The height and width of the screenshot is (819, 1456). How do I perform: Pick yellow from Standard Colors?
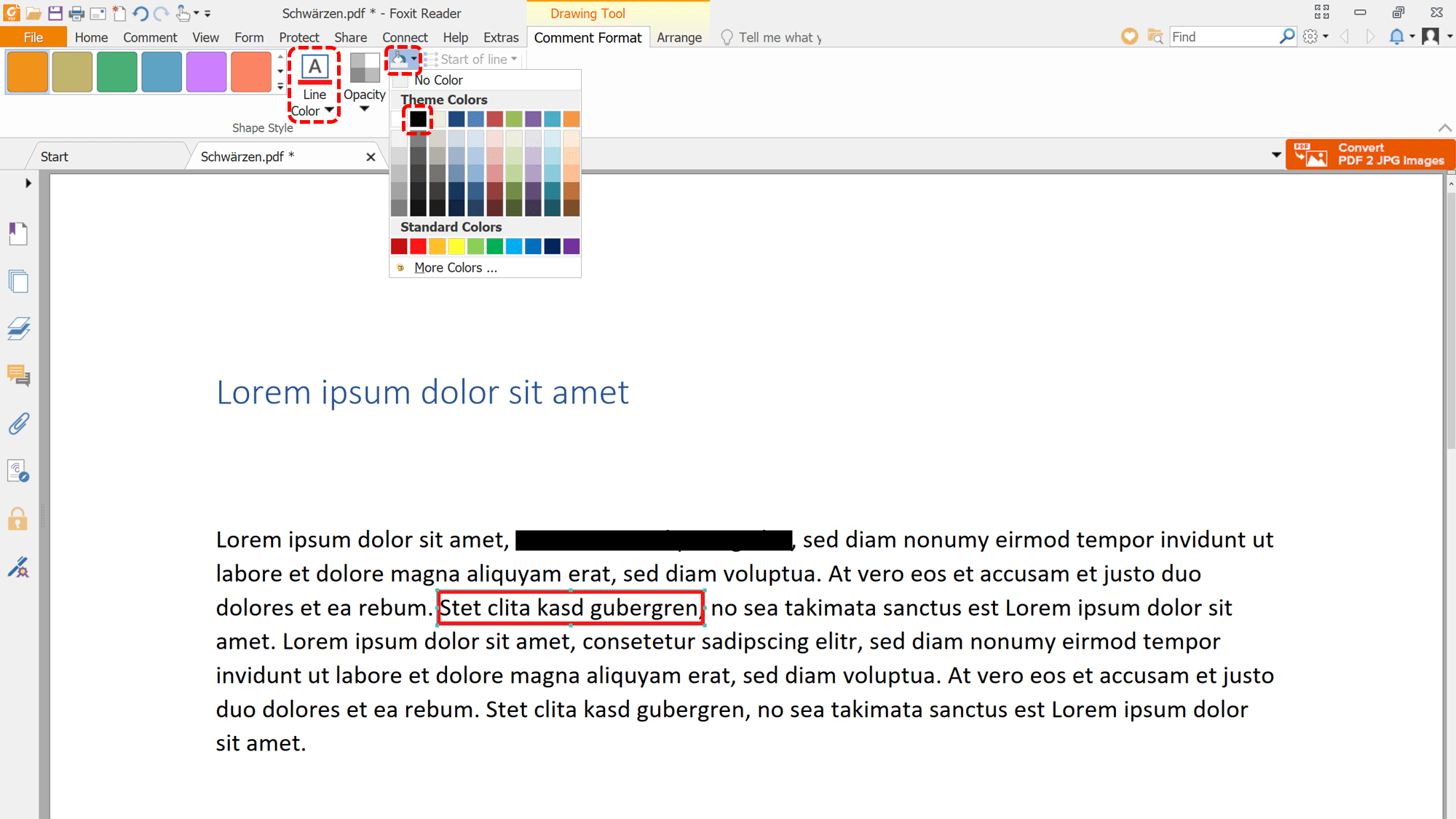coord(456,247)
